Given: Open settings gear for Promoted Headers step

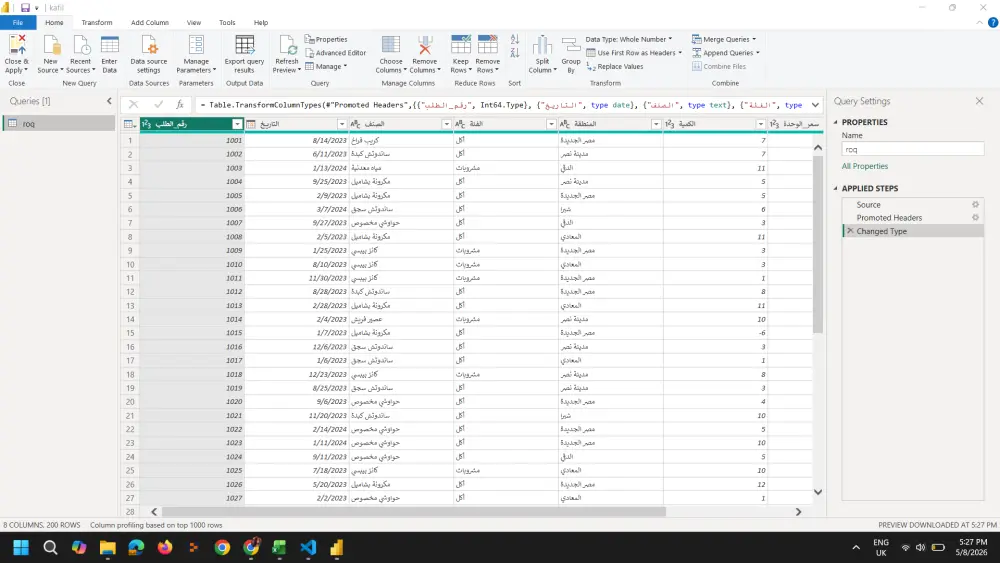Looking at the screenshot, I should click(x=975, y=217).
